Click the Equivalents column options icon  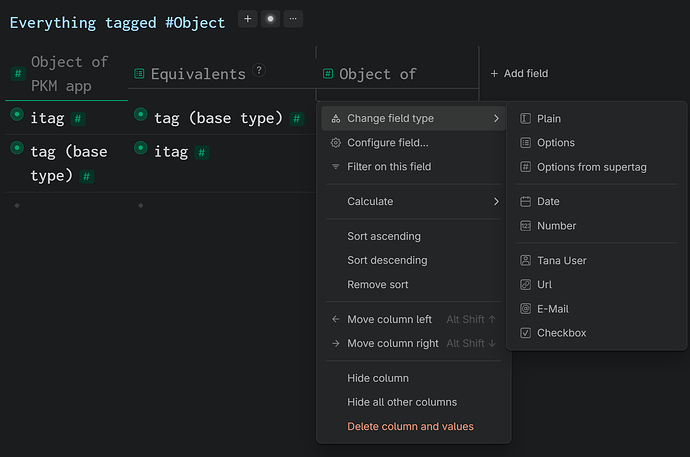point(139,74)
